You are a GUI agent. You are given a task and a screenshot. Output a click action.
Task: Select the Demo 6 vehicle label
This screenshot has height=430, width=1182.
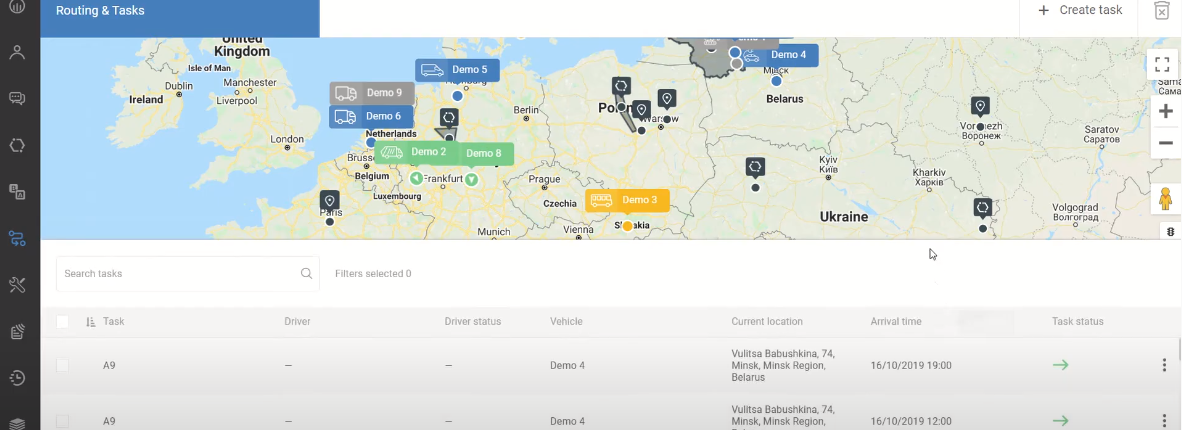pos(371,117)
